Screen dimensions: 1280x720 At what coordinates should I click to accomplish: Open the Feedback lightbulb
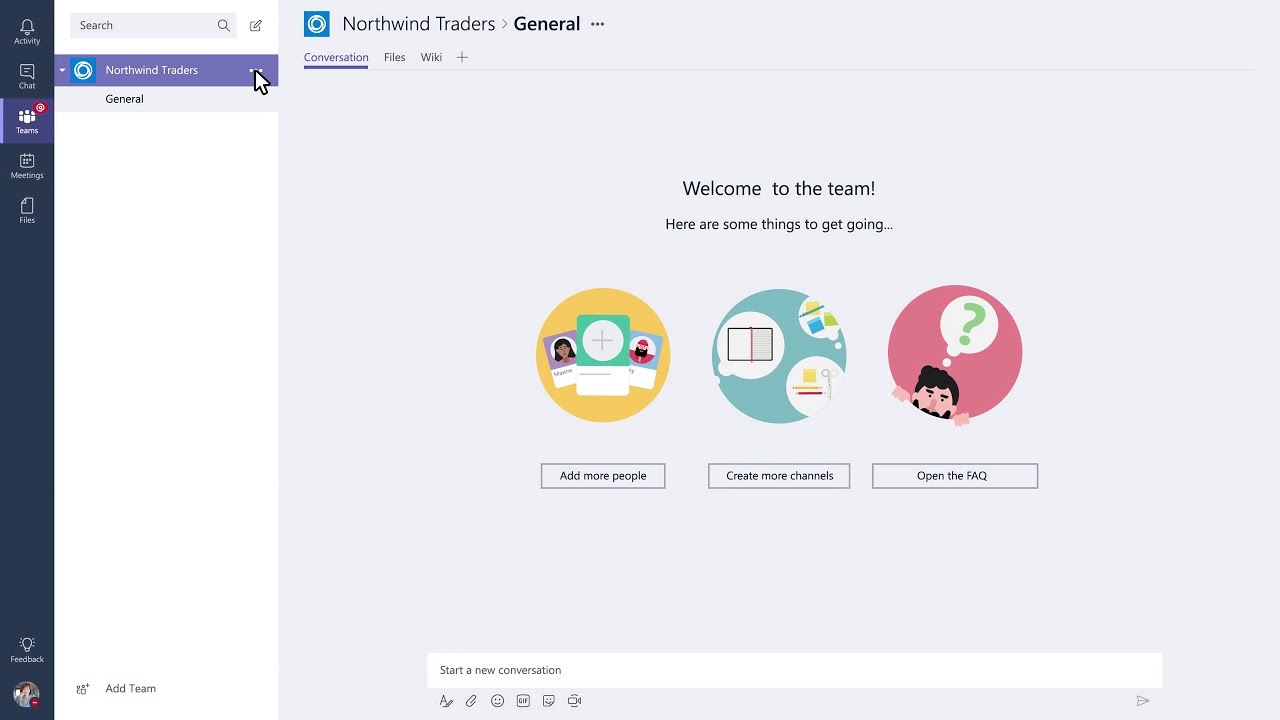click(x=27, y=649)
